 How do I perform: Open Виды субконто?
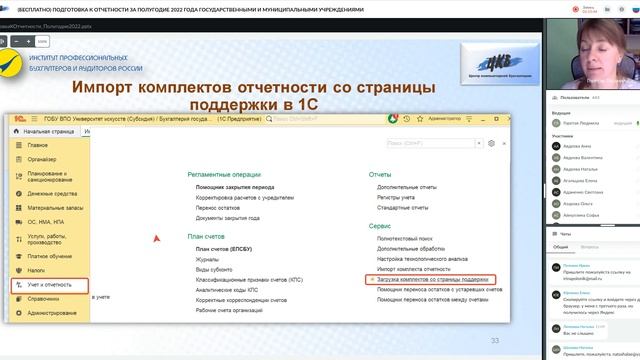(x=214, y=269)
